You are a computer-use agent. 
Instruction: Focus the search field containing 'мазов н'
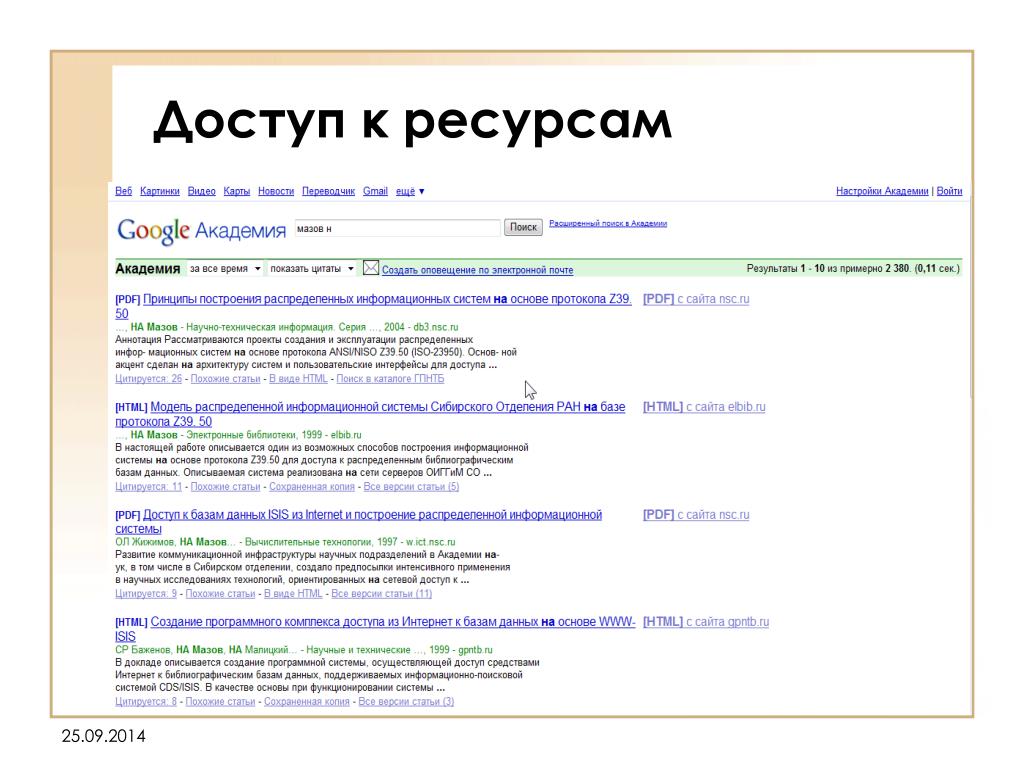point(397,228)
